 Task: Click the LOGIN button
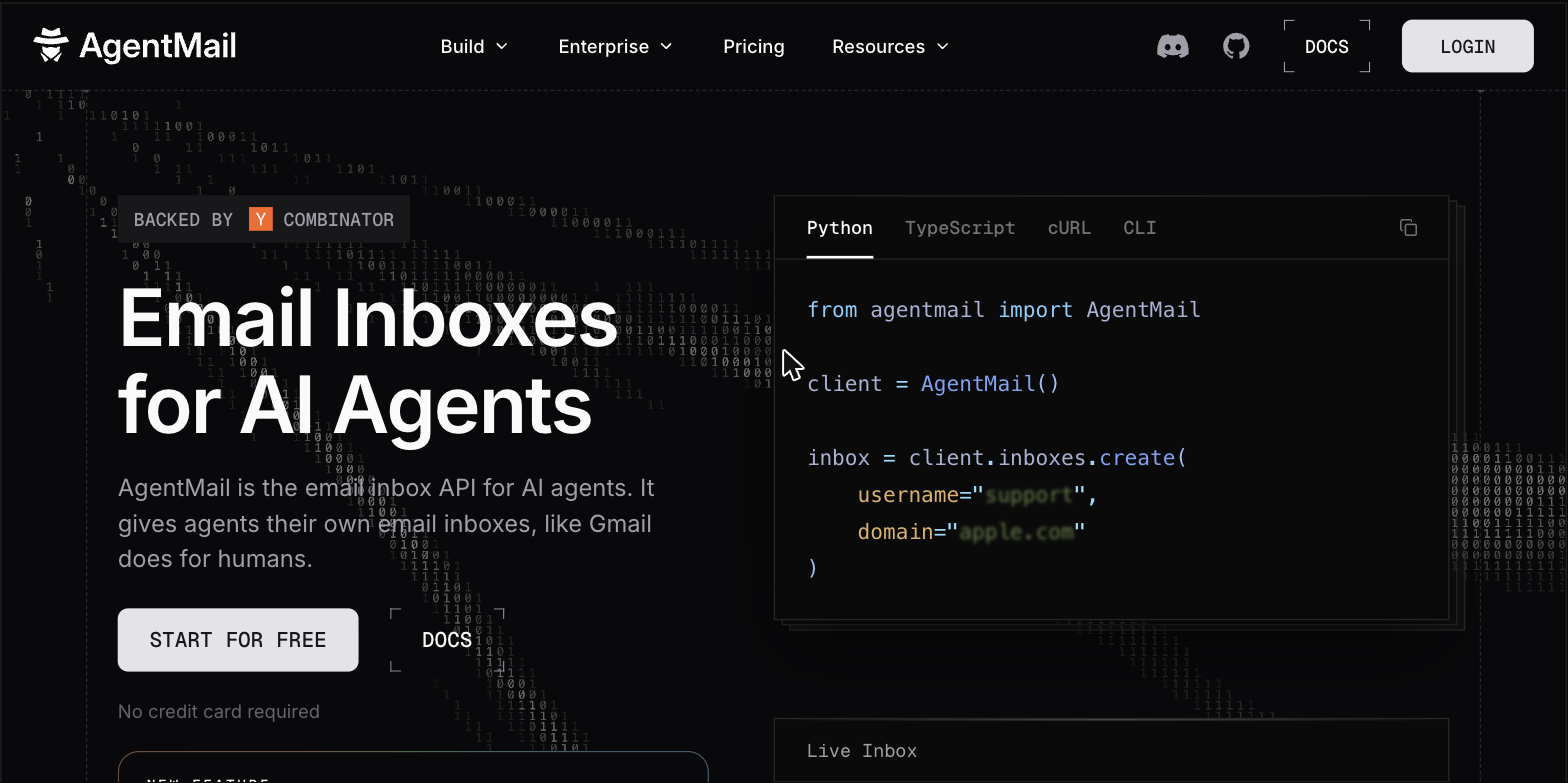(x=1467, y=46)
